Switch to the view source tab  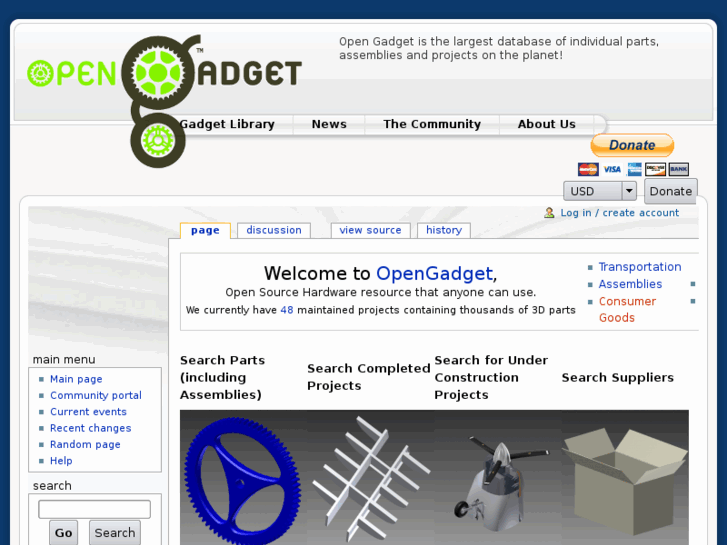pyautogui.click(x=370, y=230)
